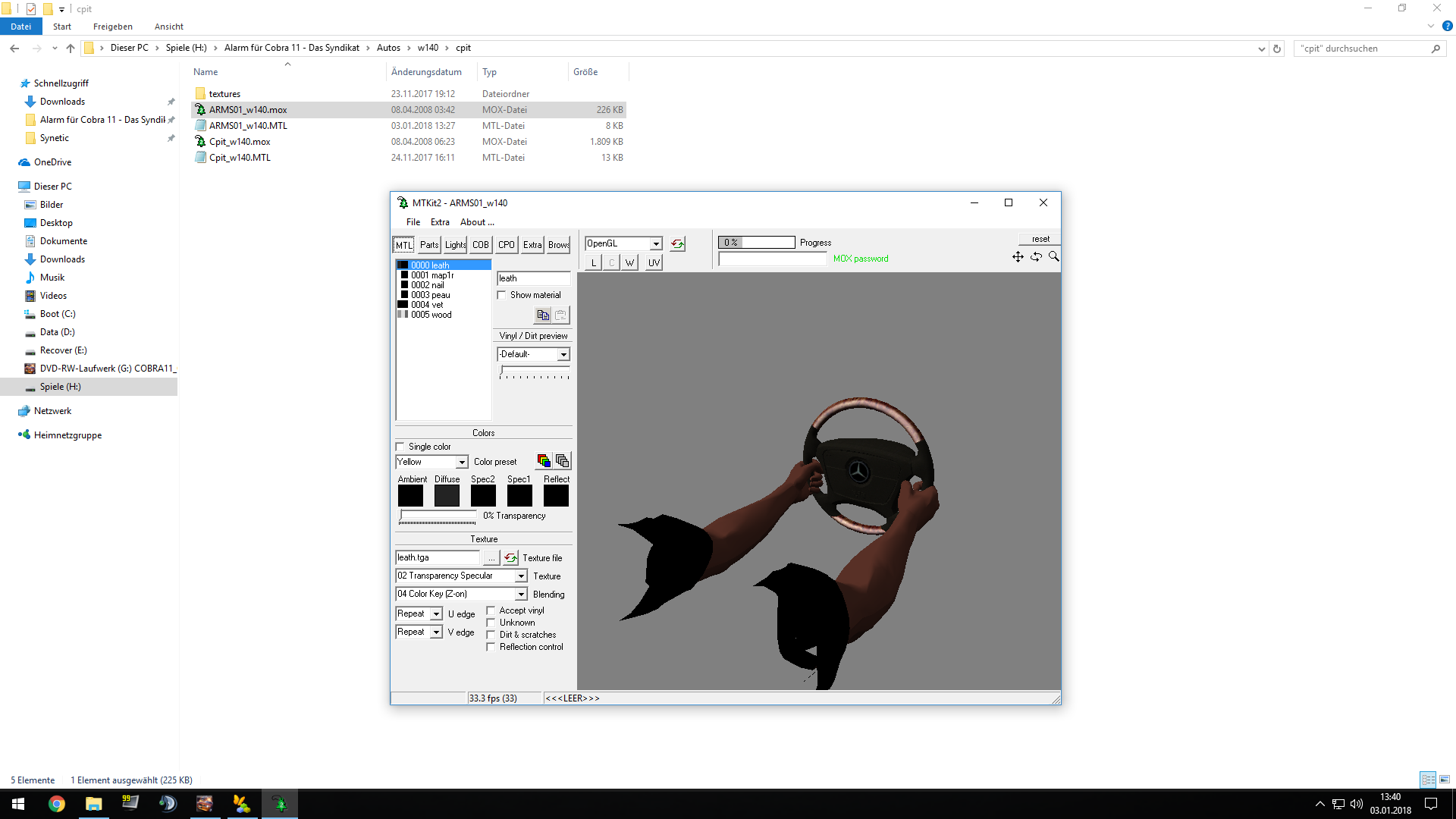Enable the Show material checkbox
The image size is (1456, 819).
tap(501, 296)
